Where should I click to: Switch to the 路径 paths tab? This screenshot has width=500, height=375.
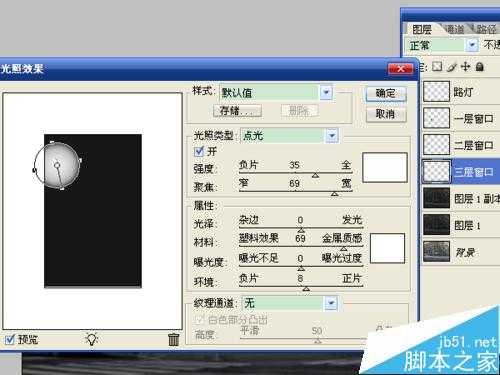click(x=486, y=29)
